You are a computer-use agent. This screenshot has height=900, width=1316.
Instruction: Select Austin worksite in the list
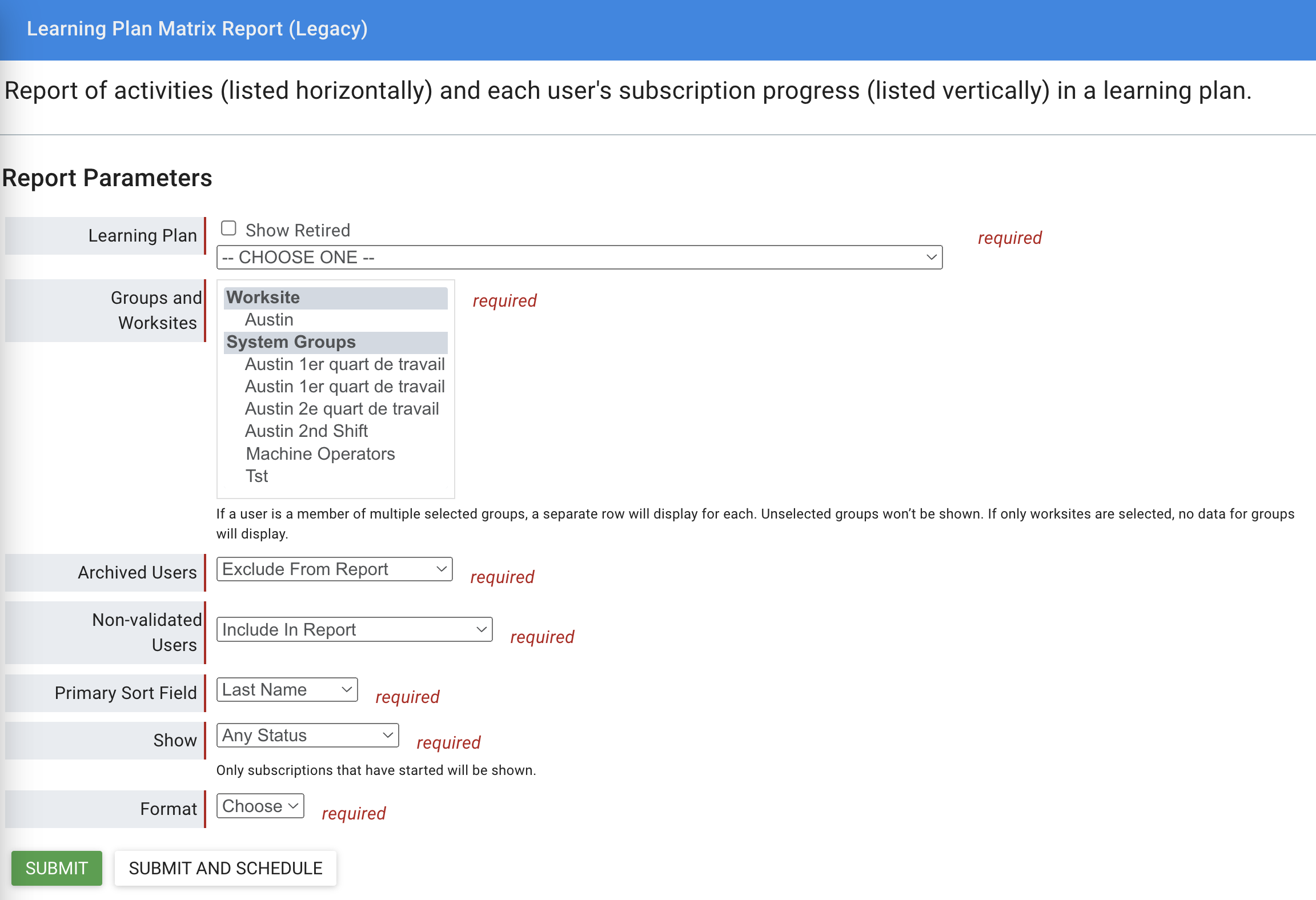269,320
